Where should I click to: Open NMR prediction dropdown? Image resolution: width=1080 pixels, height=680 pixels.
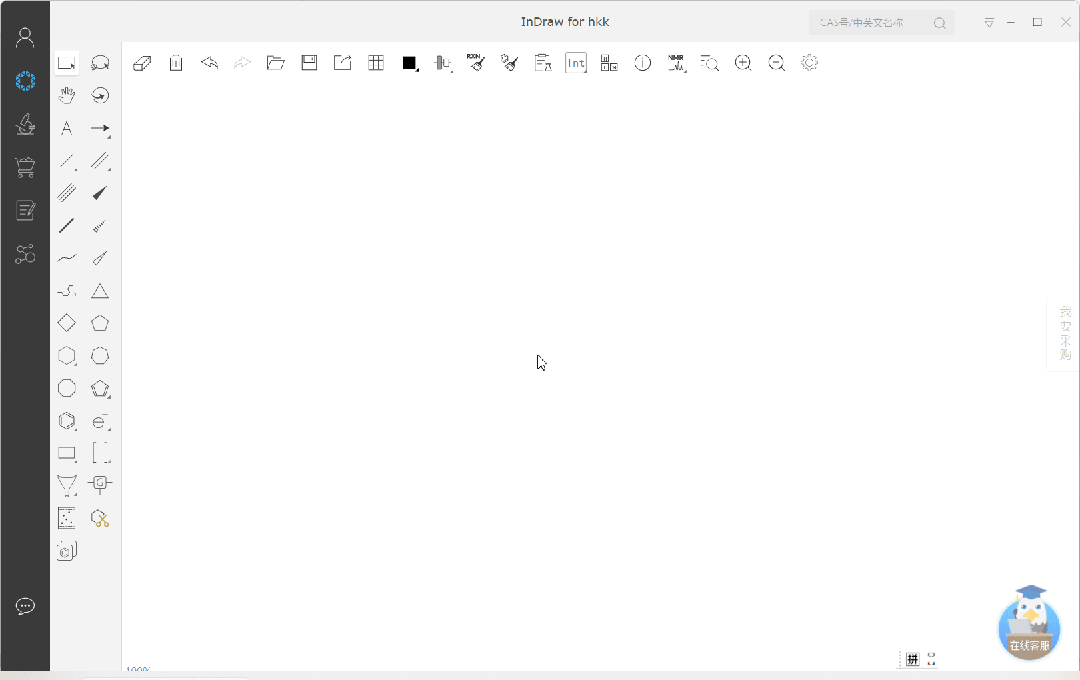pyautogui.click(x=676, y=63)
